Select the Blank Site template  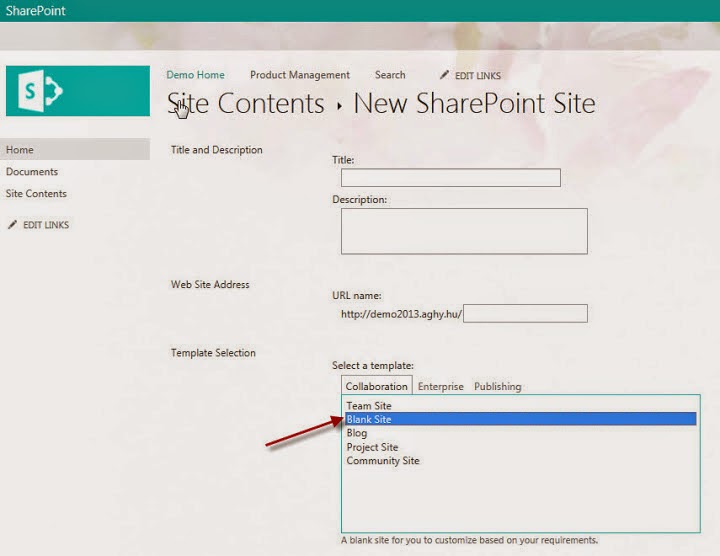[x=521, y=419]
